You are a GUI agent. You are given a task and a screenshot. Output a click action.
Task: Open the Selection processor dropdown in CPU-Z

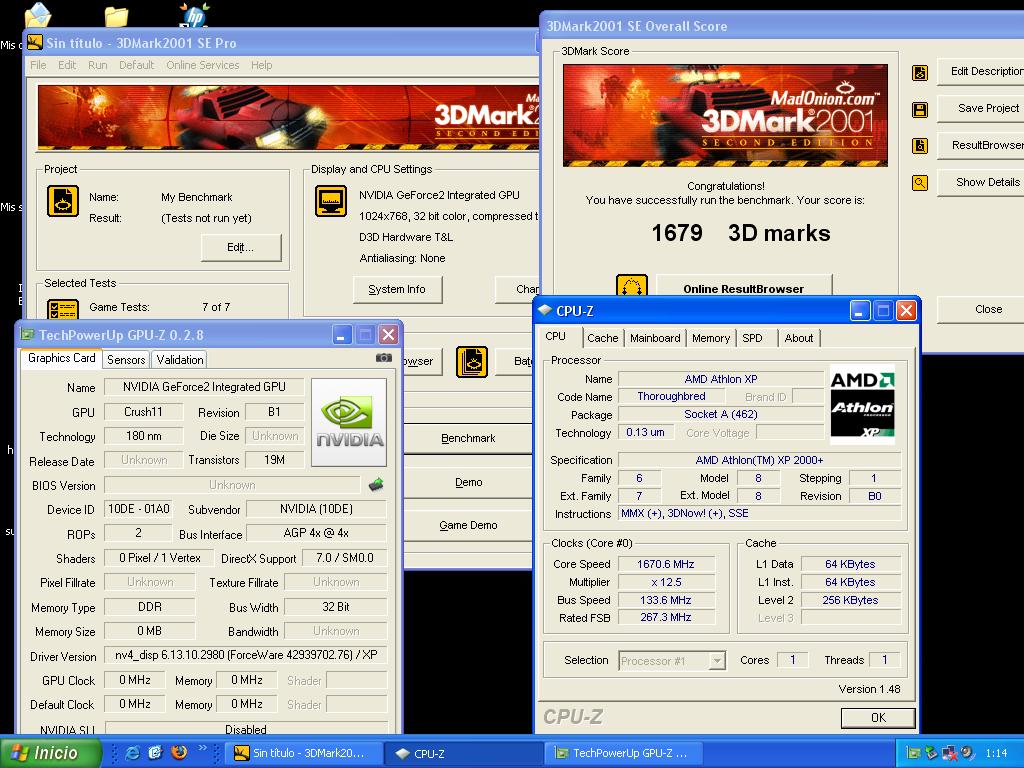[x=717, y=661]
